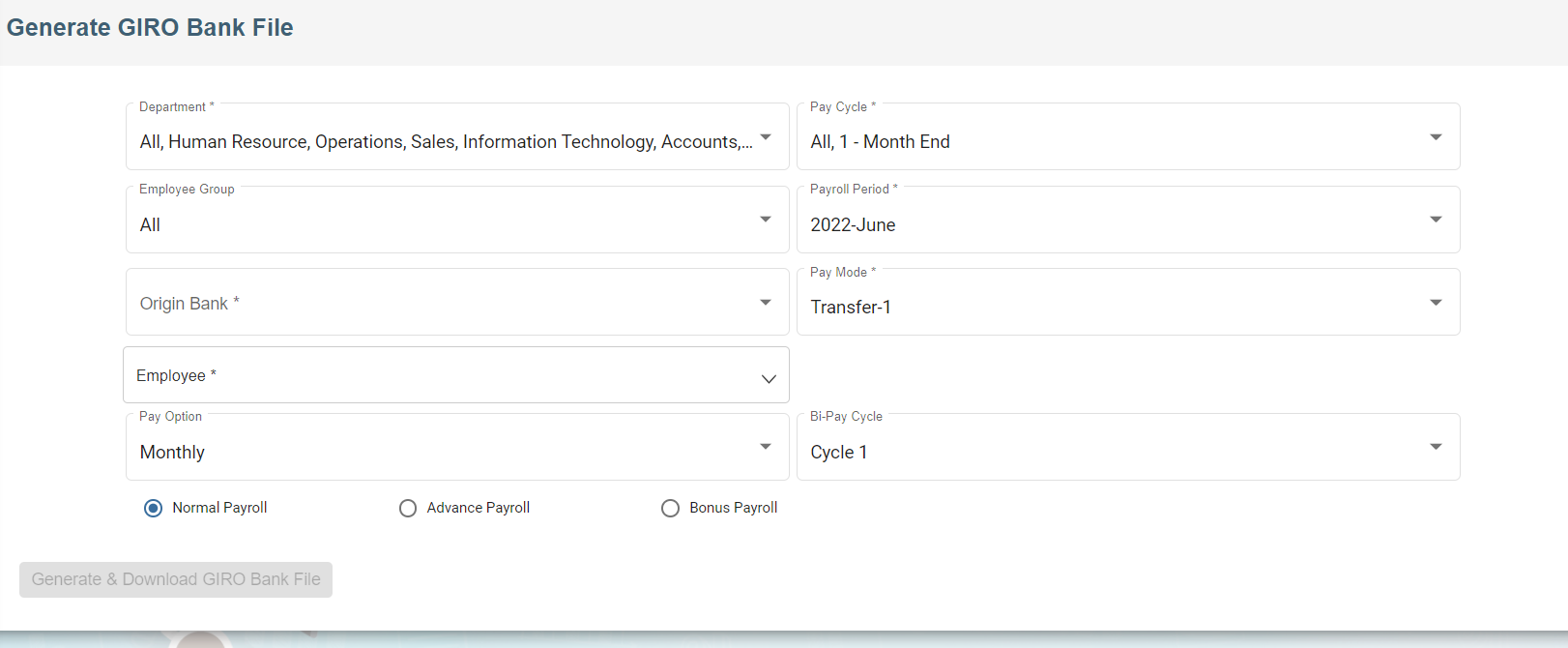
Task: Click the Origin Bank caret icon
Action: (766, 303)
